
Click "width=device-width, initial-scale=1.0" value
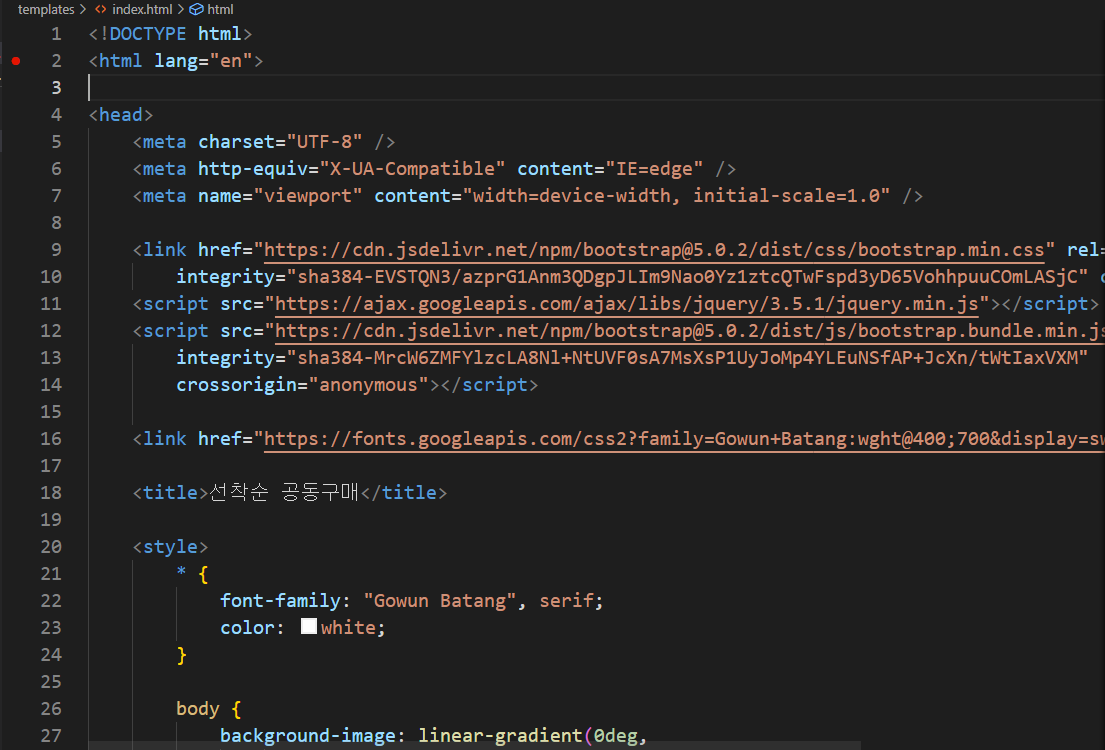677,196
